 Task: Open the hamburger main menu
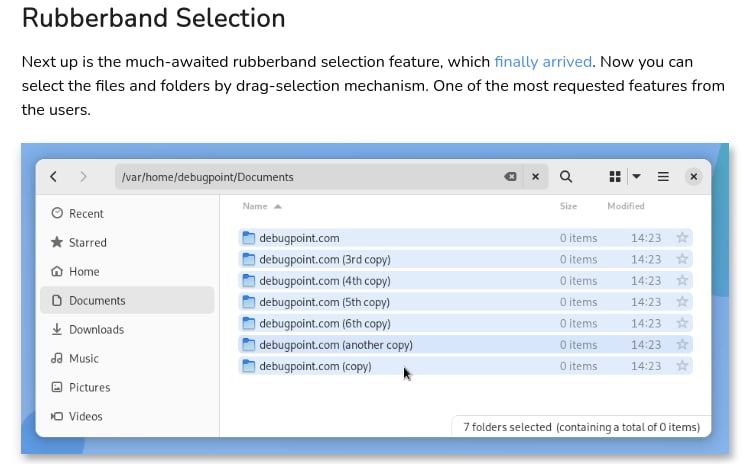pyautogui.click(x=663, y=177)
